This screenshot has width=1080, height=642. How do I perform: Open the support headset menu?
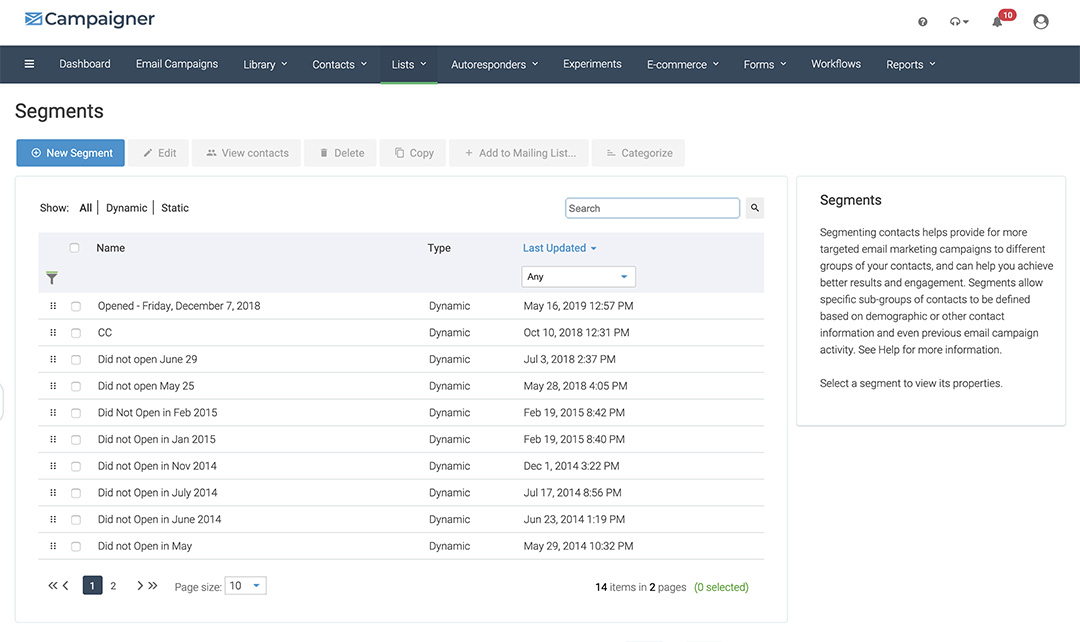[959, 22]
